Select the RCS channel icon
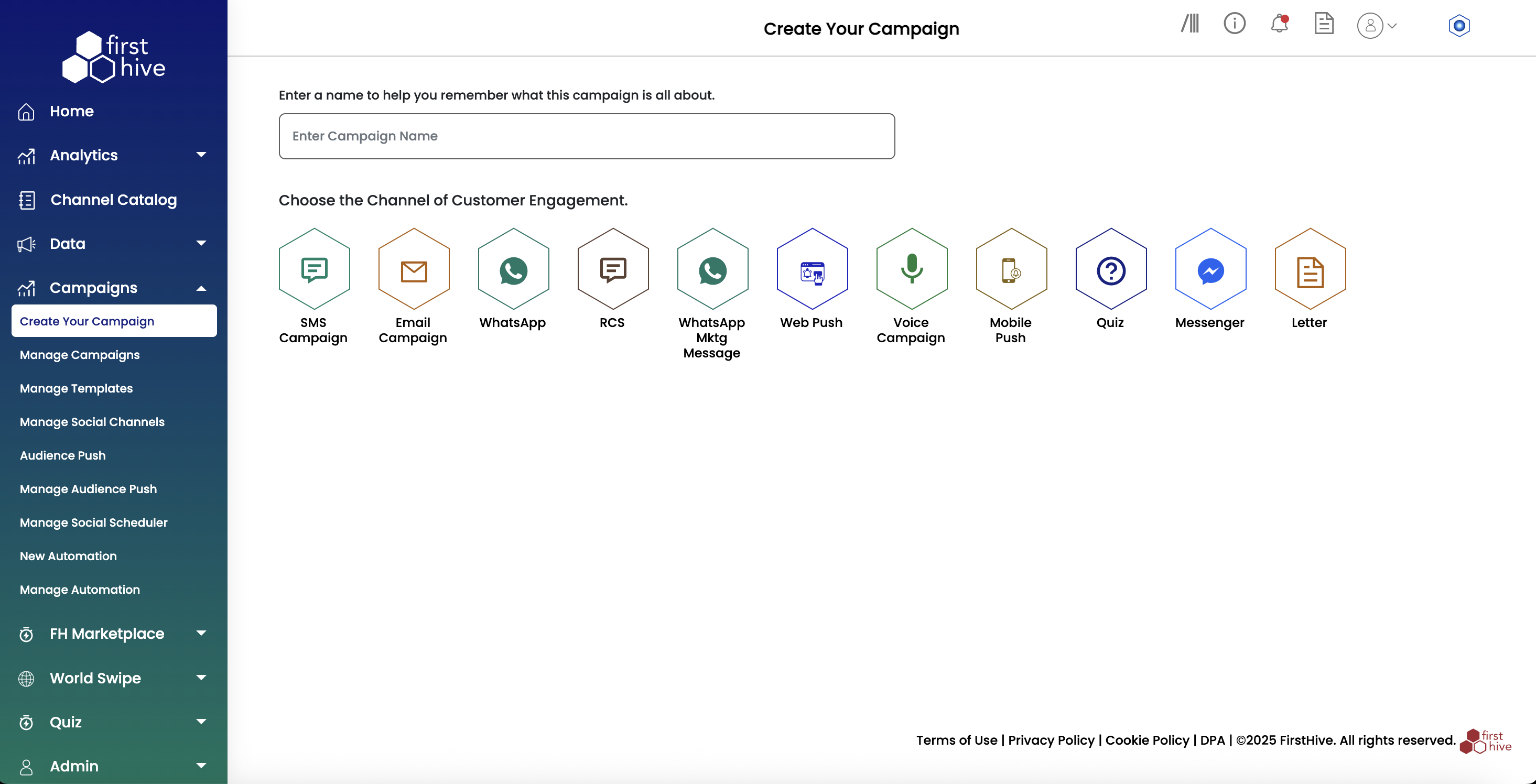Viewport: 1536px width, 784px height. 613,269
